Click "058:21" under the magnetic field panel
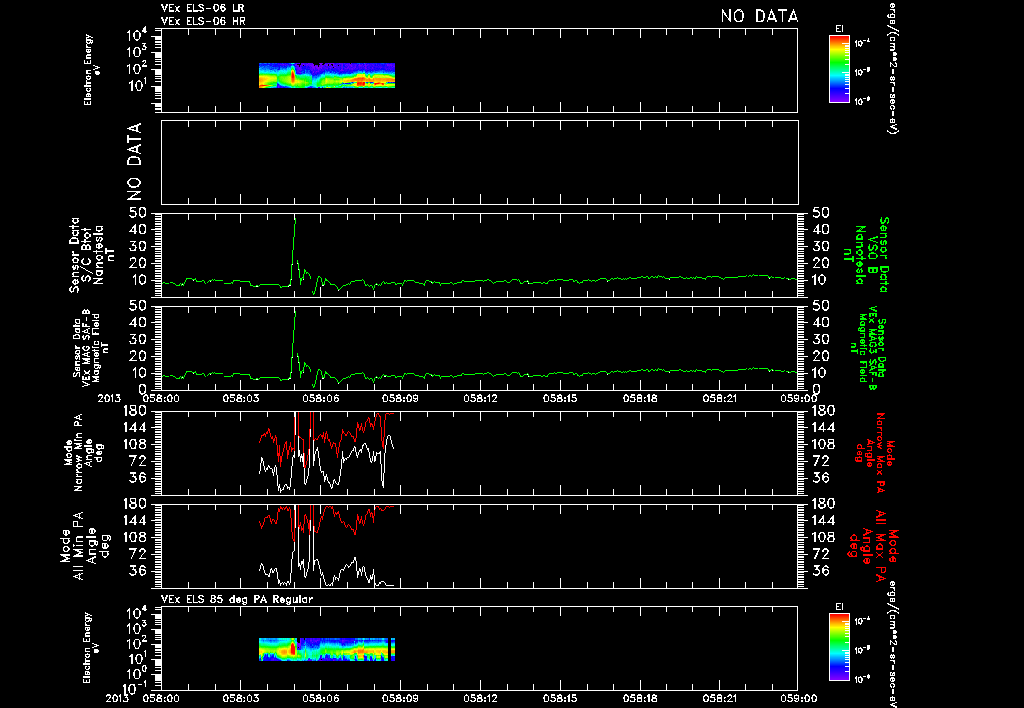This screenshot has width=1024, height=708. click(x=720, y=398)
